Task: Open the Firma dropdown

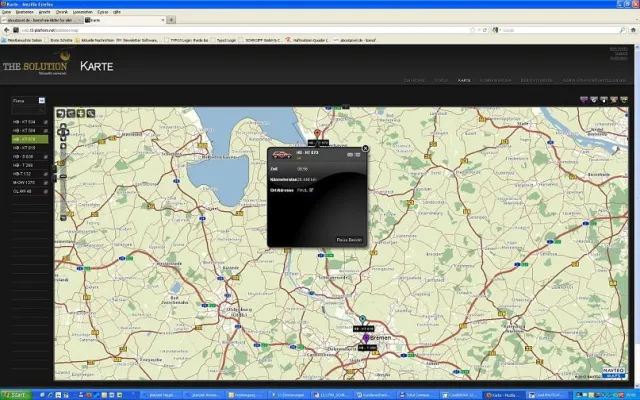Action: pos(42,101)
